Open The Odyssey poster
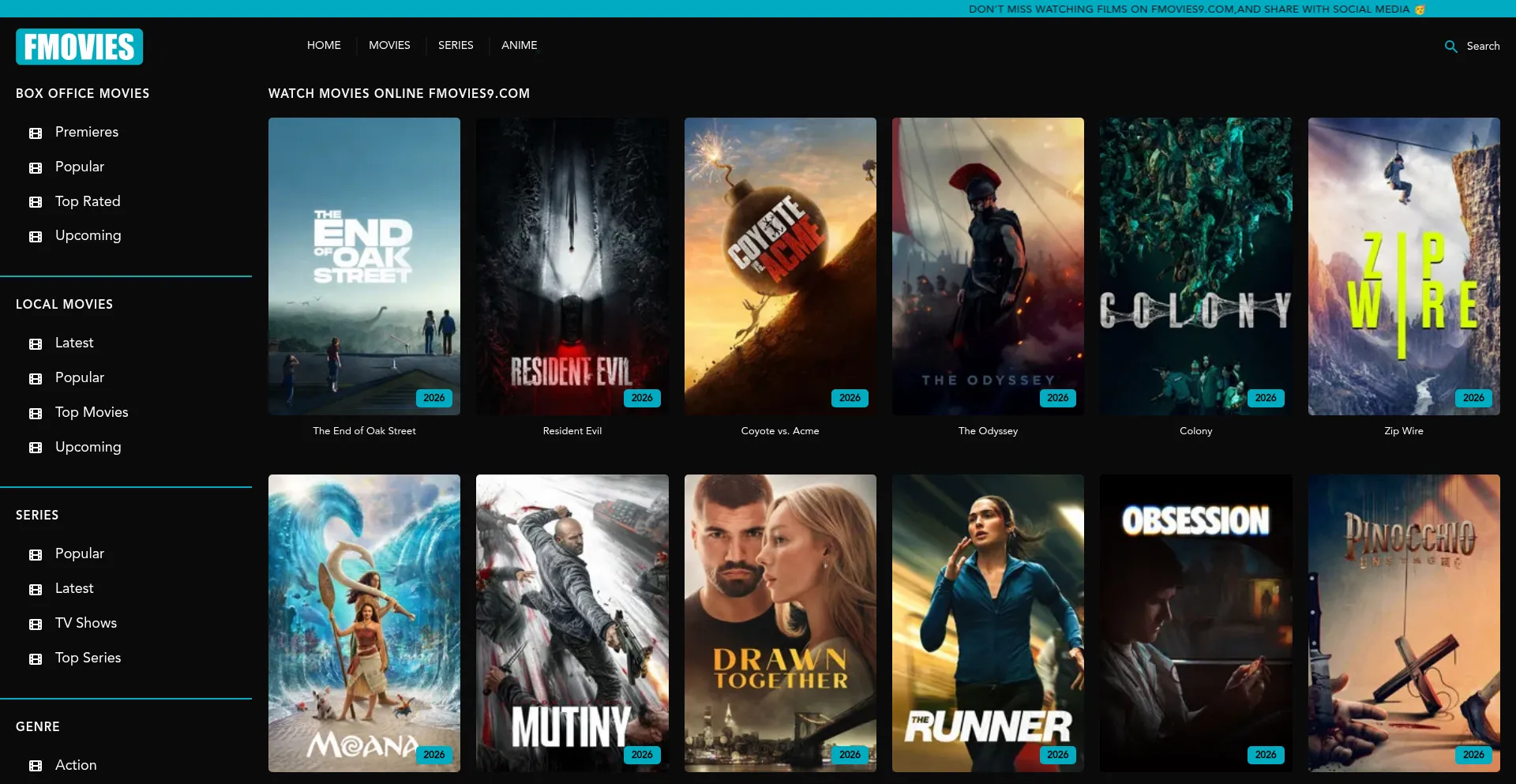Screen dimensions: 1516x784 click(988, 266)
